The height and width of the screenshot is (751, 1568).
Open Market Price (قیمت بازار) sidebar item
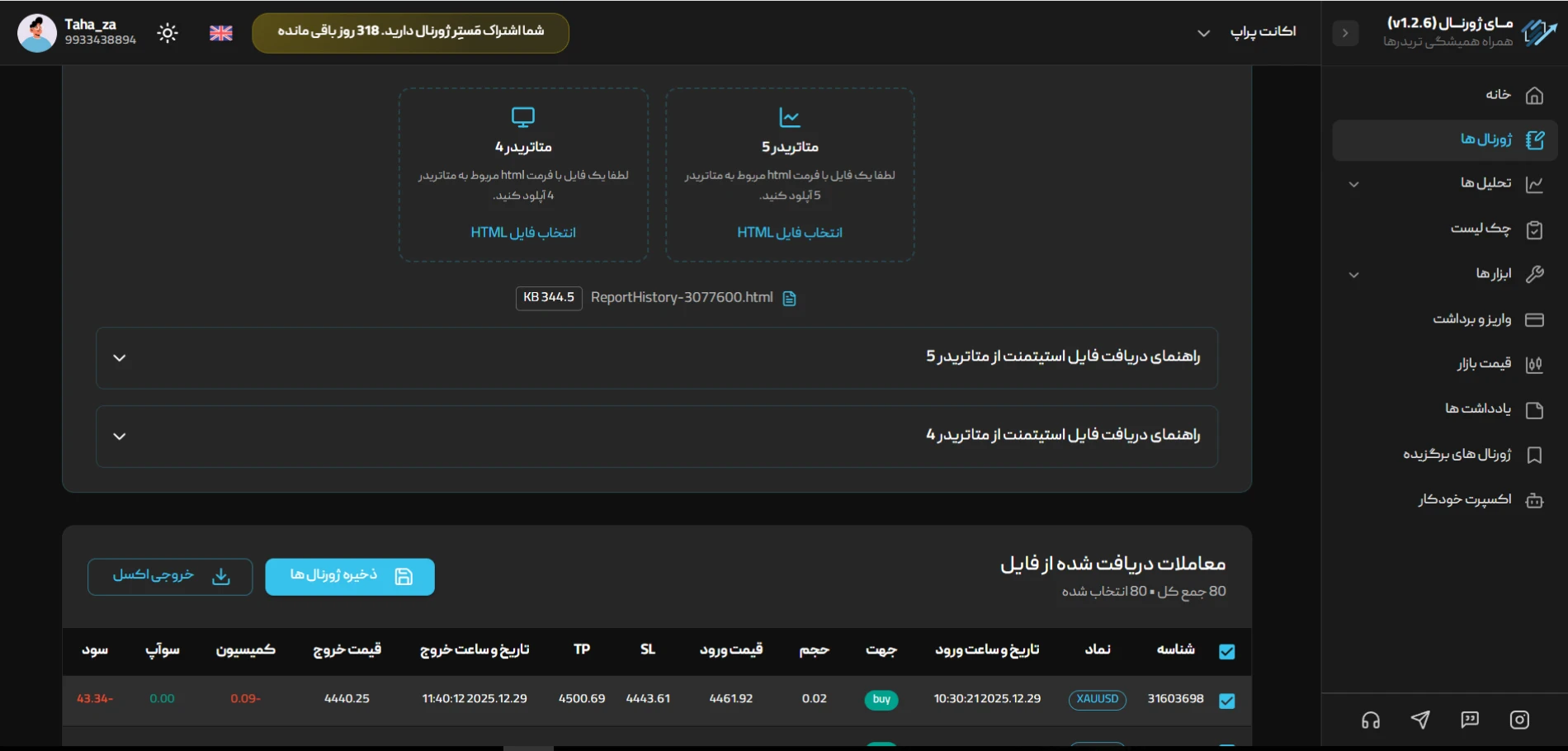pos(1445,364)
